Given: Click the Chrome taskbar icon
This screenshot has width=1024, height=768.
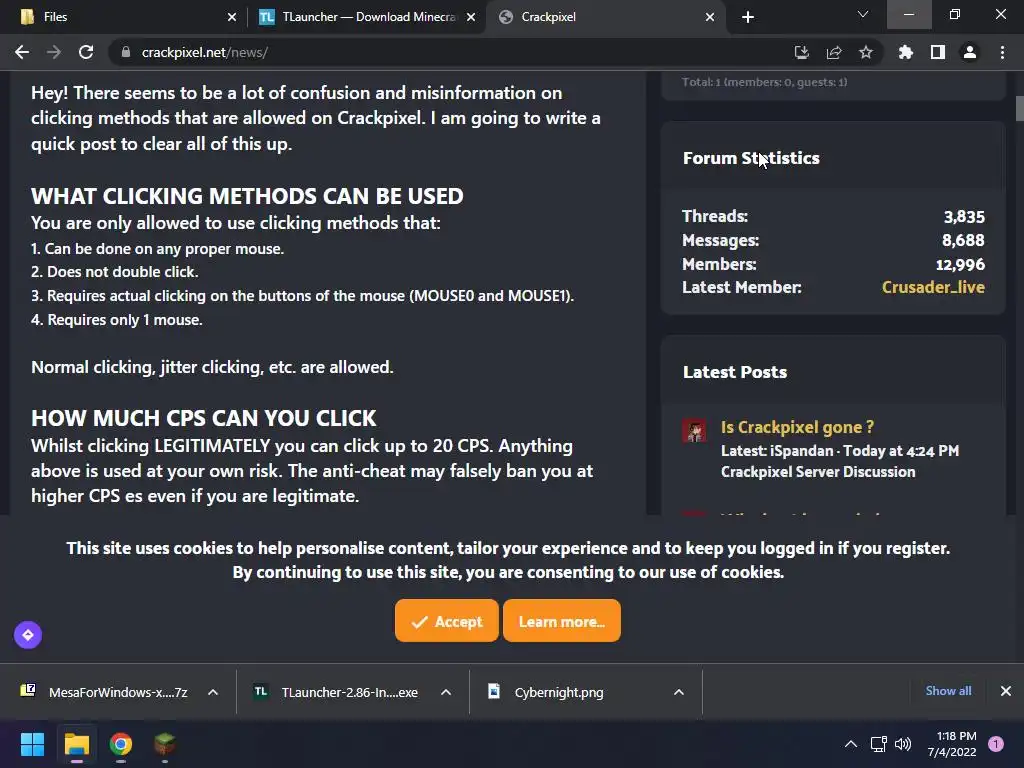Looking at the screenshot, I should click(x=121, y=744).
